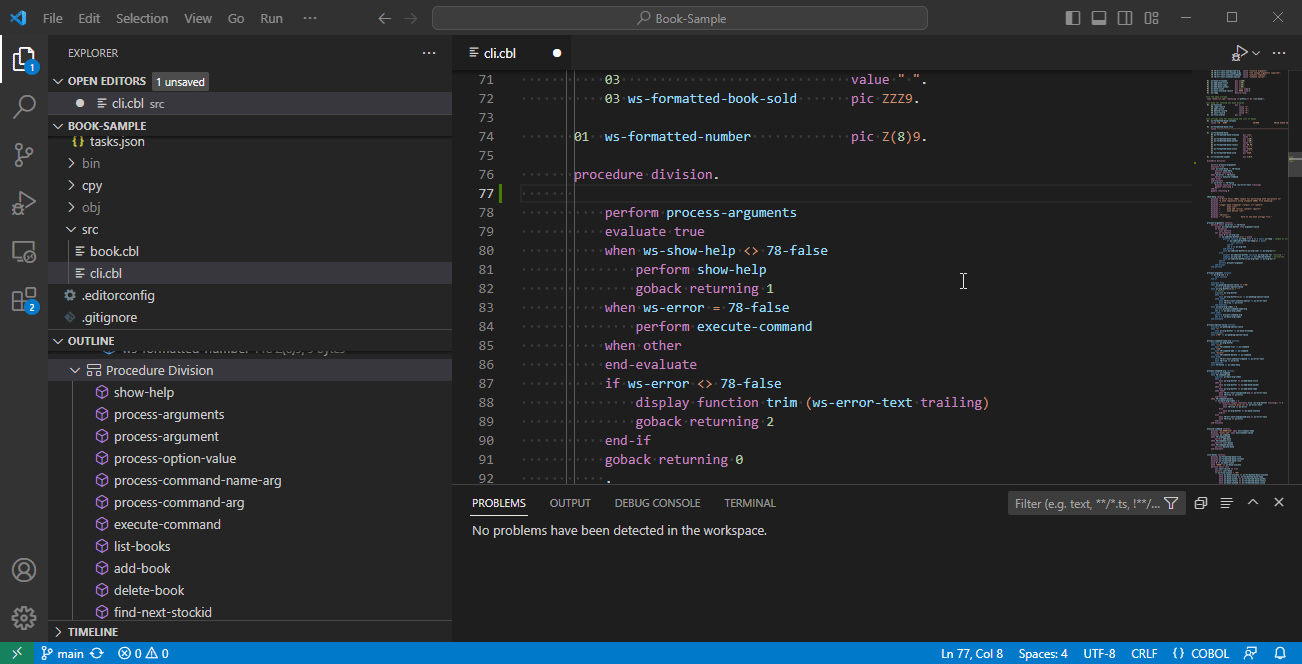Open the Edit menu

pos(89,18)
